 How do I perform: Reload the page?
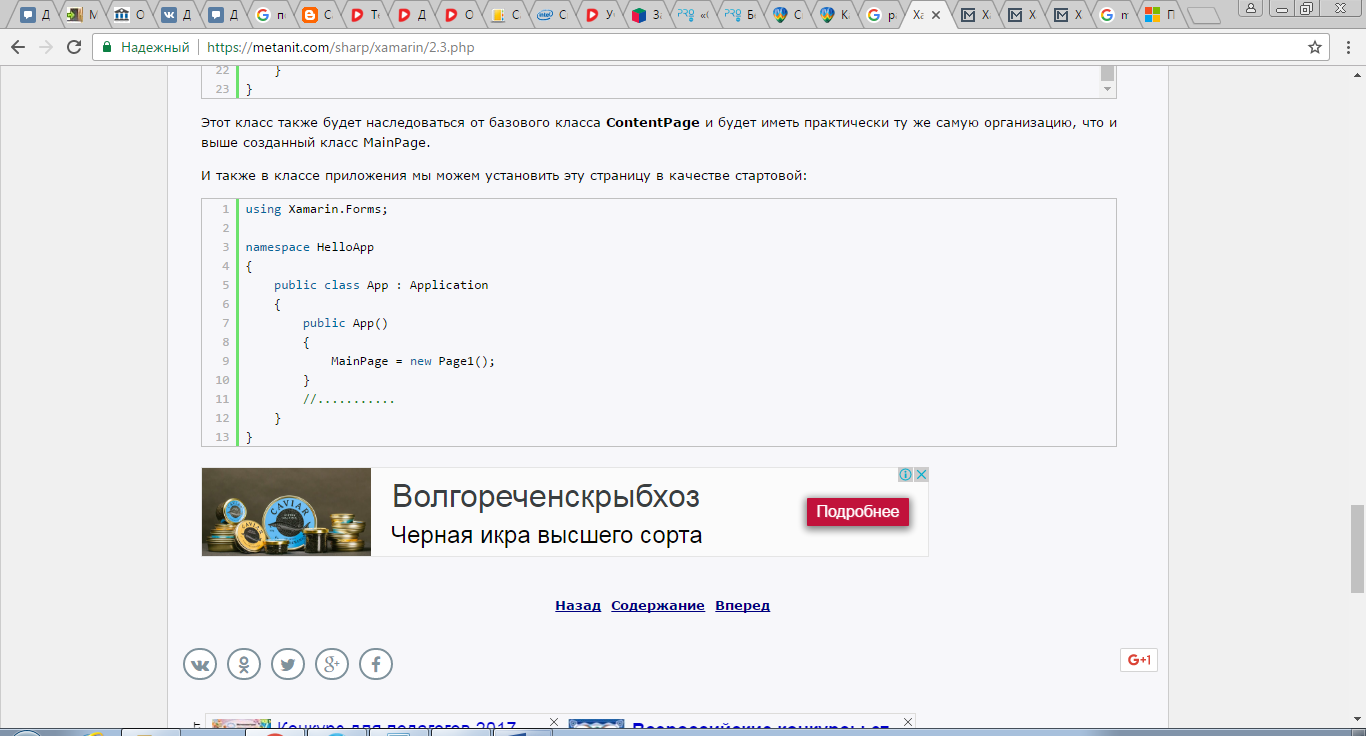click(74, 47)
